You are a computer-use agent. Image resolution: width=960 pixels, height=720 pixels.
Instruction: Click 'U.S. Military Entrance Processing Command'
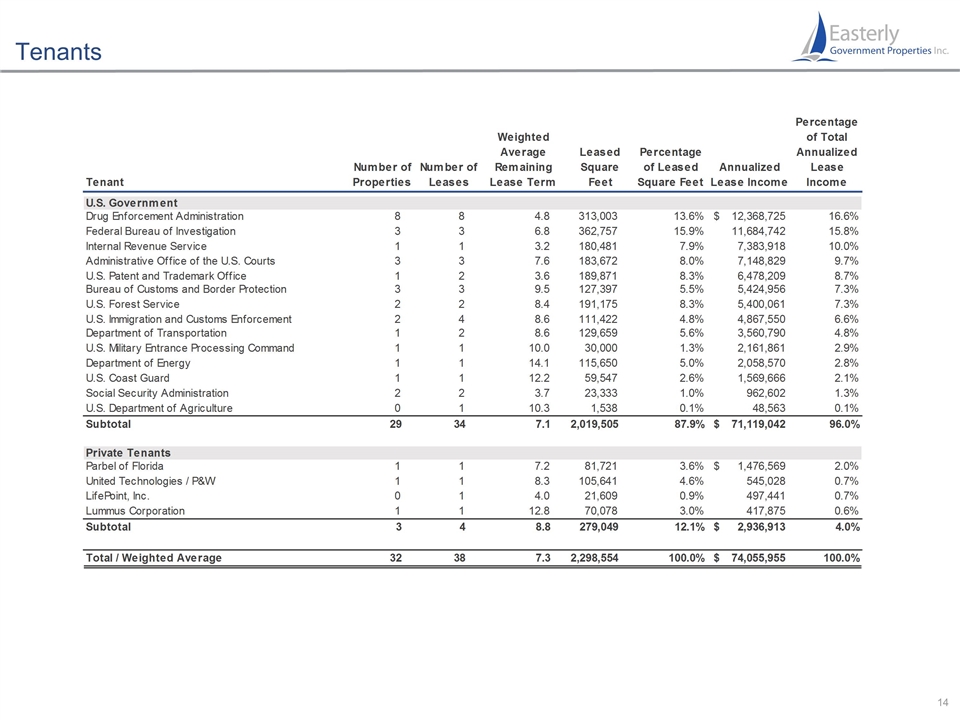pos(190,348)
